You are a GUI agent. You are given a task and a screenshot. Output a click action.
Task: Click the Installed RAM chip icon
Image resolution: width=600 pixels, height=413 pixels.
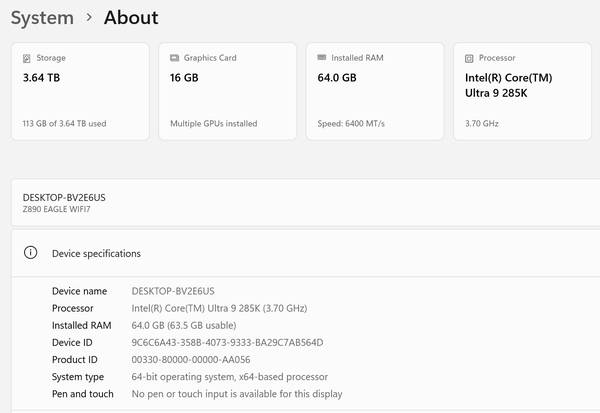click(322, 58)
